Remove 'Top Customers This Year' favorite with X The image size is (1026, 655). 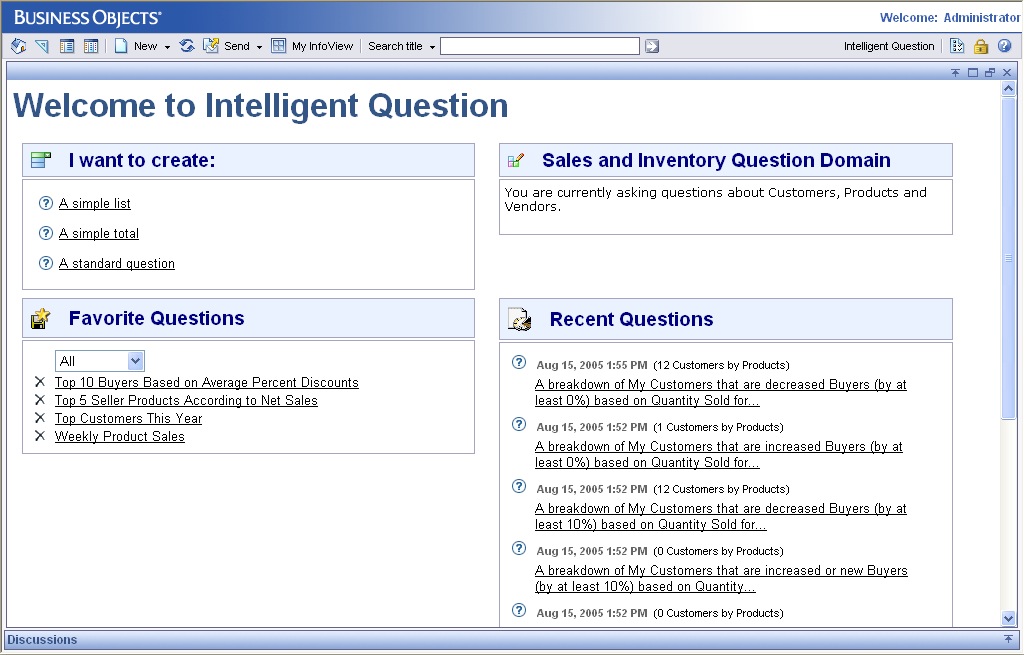click(x=40, y=418)
